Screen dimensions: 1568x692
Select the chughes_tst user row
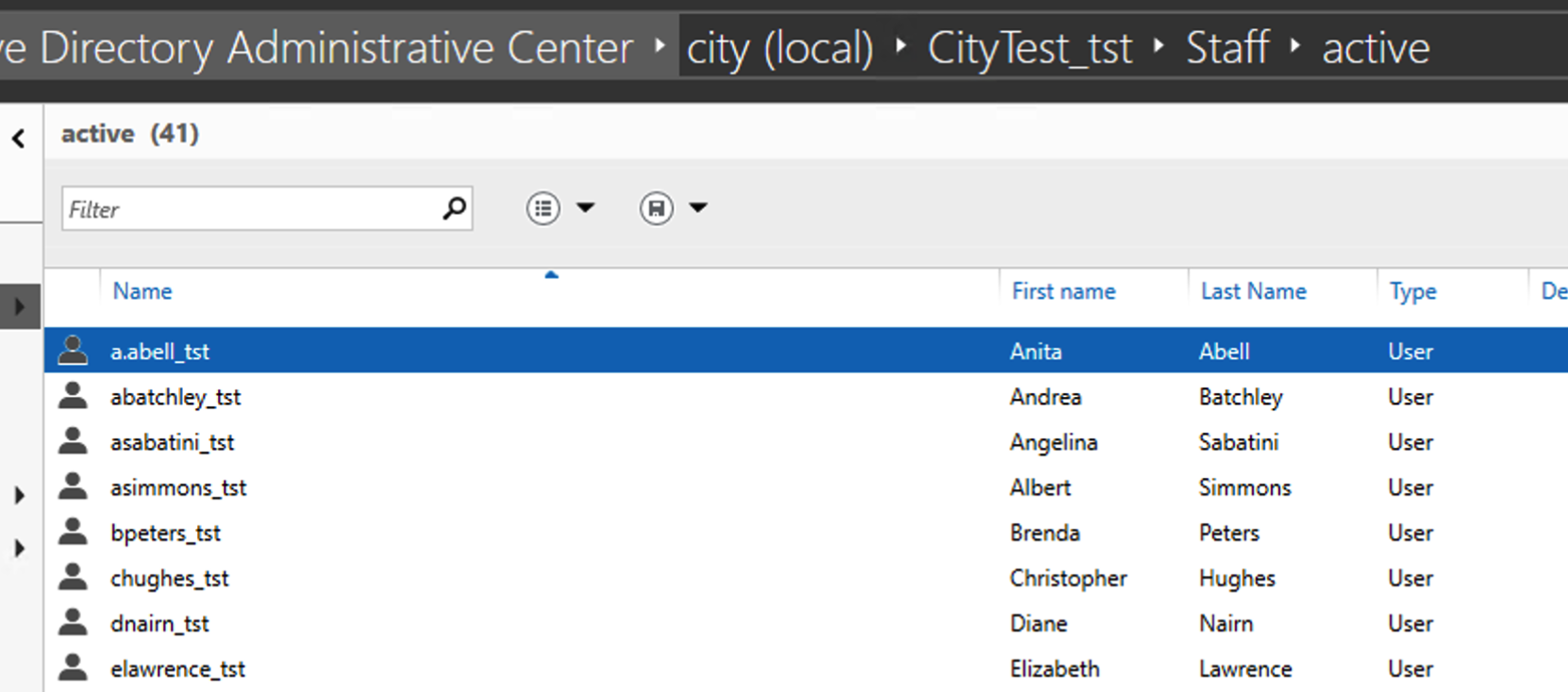coord(170,578)
